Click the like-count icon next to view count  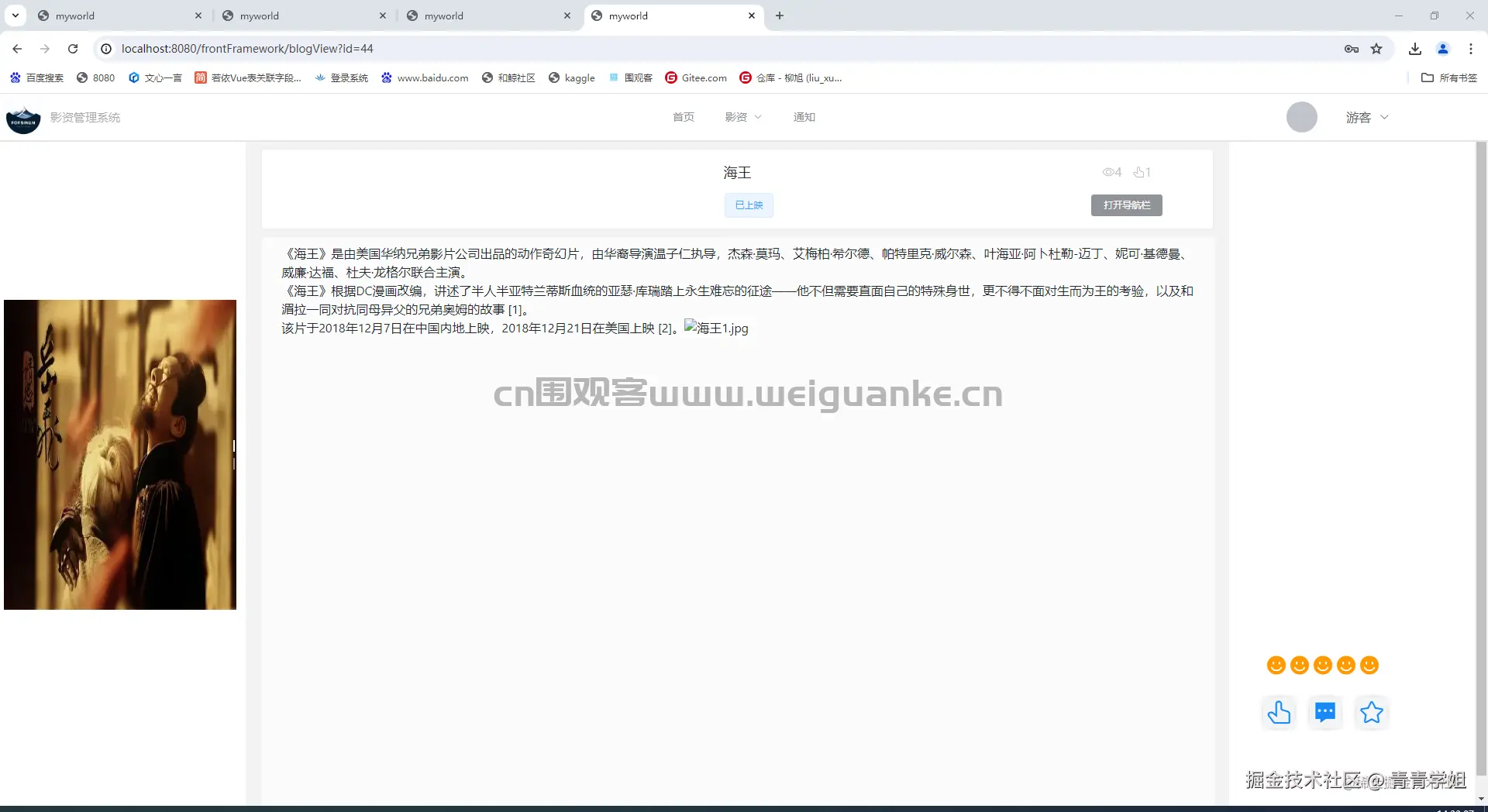click(x=1138, y=172)
